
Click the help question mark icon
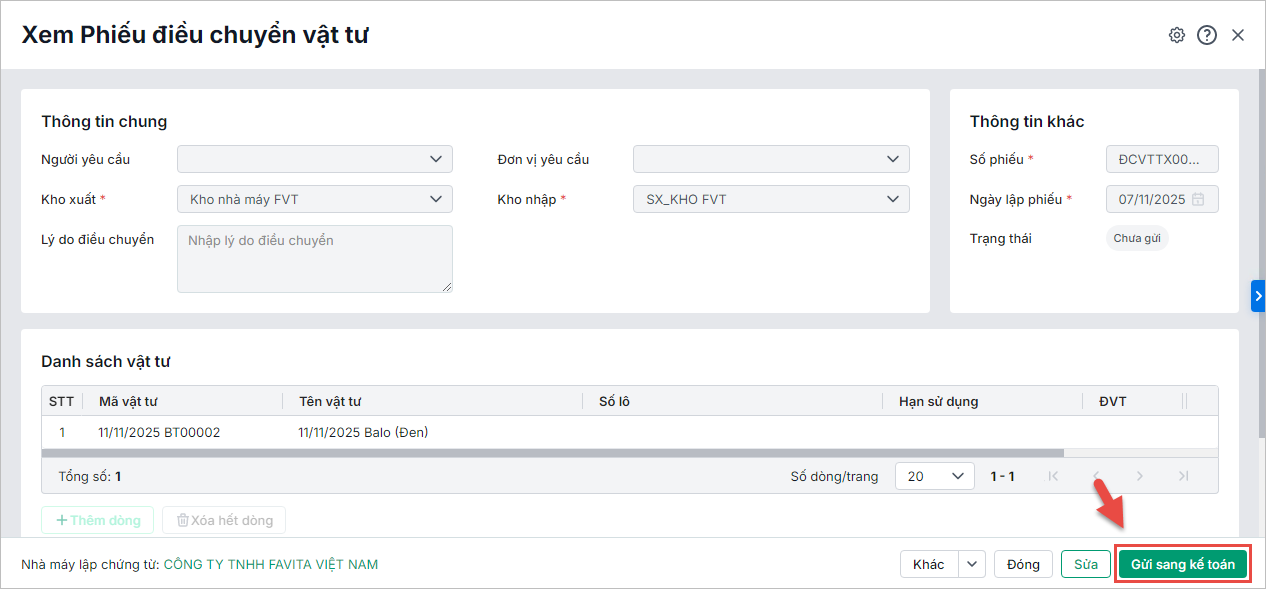(1207, 35)
